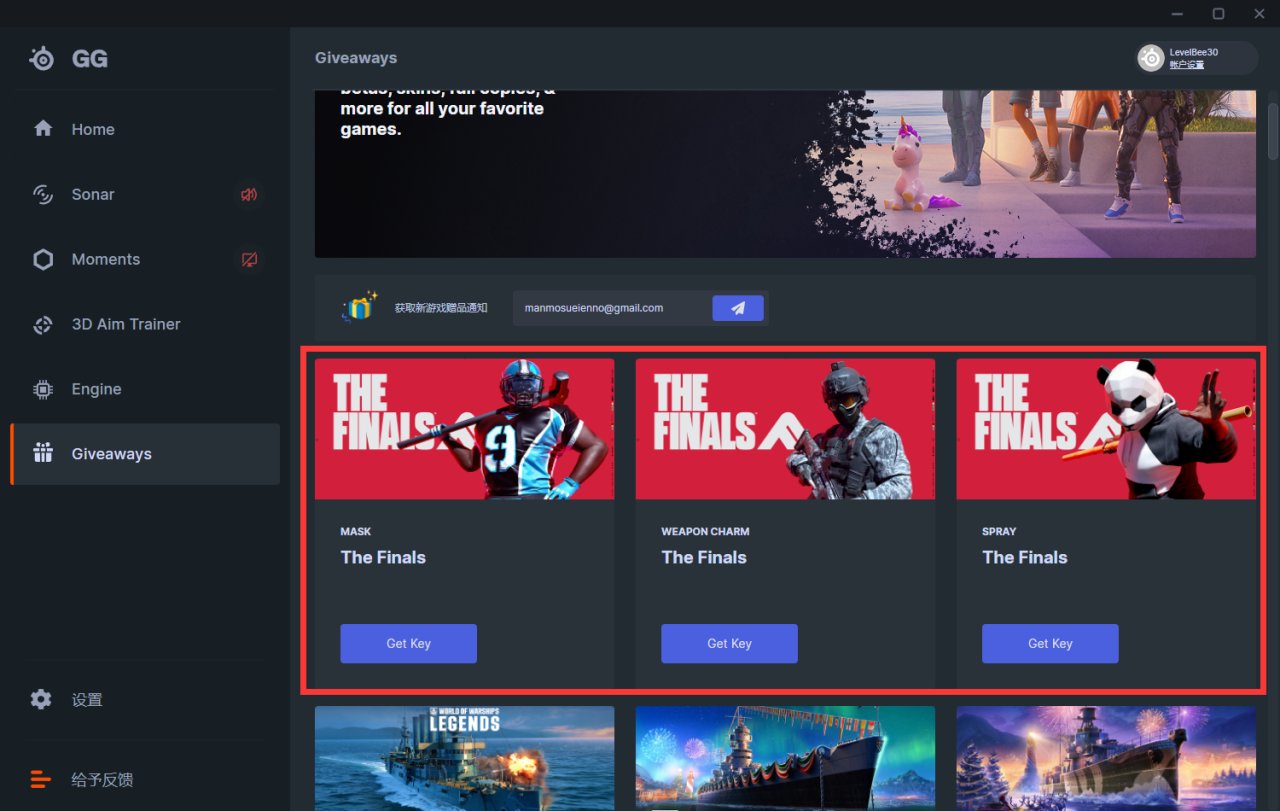Screen dimensions: 1280x811
Task: Open the Home page
Action: click(x=145, y=129)
